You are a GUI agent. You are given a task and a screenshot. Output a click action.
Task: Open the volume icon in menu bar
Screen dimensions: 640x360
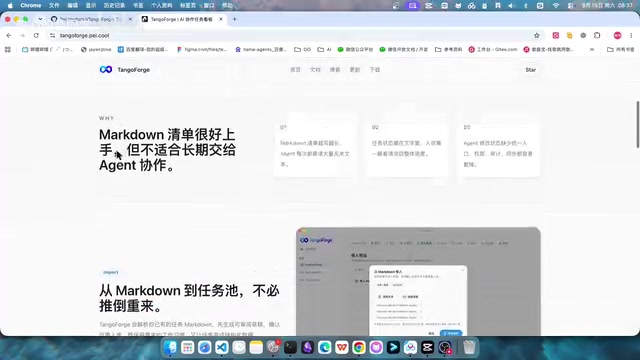tap(511, 6)
